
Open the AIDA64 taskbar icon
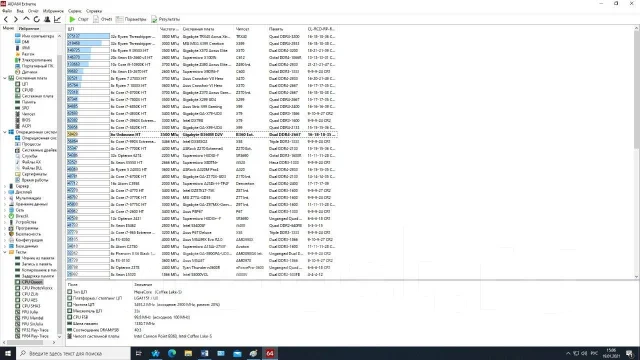(x=270, y=353)
